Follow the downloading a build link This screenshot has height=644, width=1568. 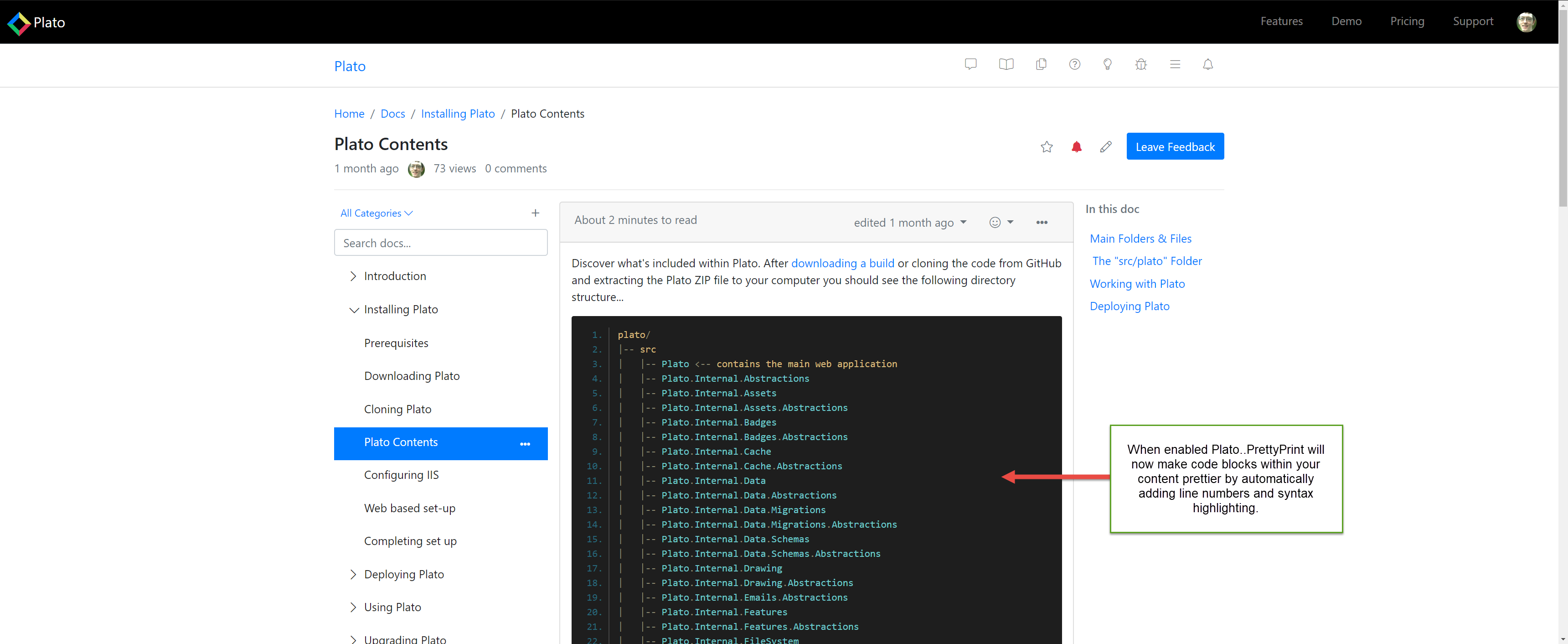(842, 263)
